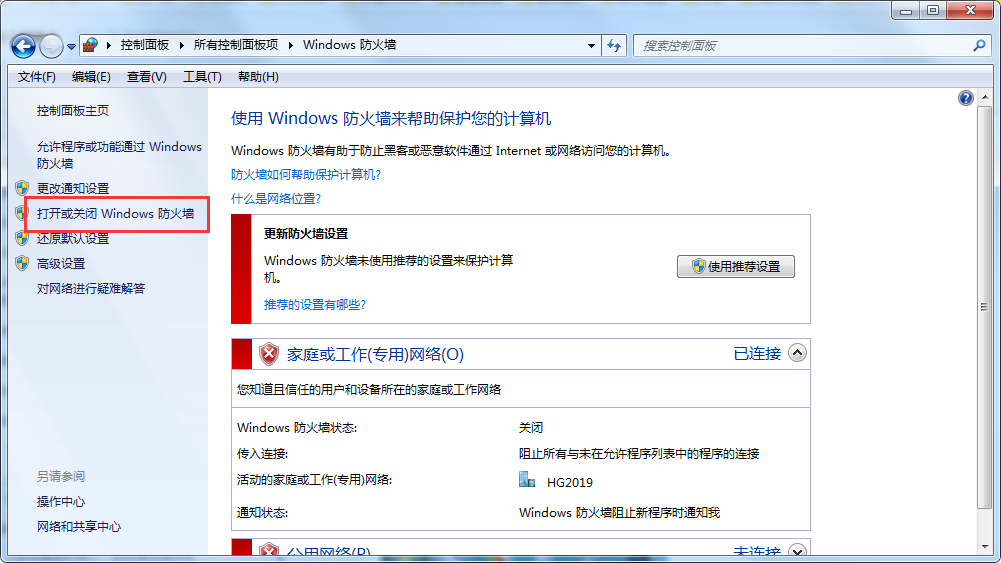The height and width of the screenshot is (563, 1001).
Task: Click the HG2019 network name
Action: 569,483
